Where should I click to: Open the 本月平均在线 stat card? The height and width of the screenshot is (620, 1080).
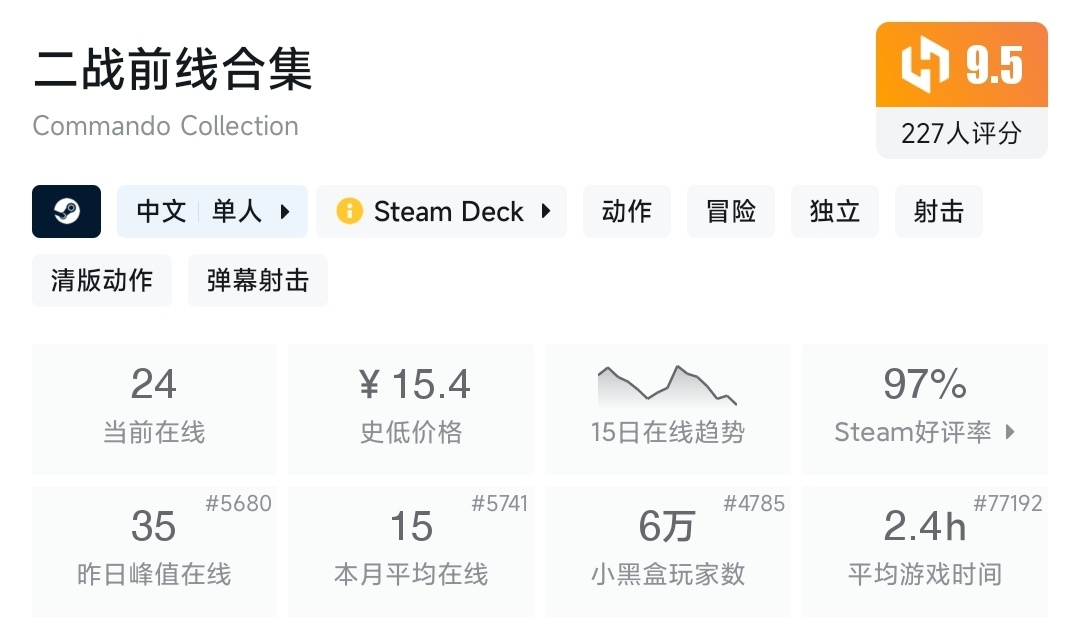[411, 550]
